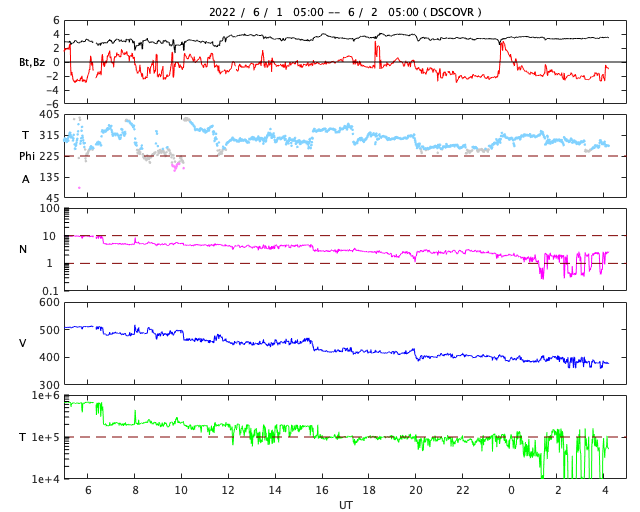
Task: Click the '135' tick on the Phi panel
Action: tap(49, 177)
